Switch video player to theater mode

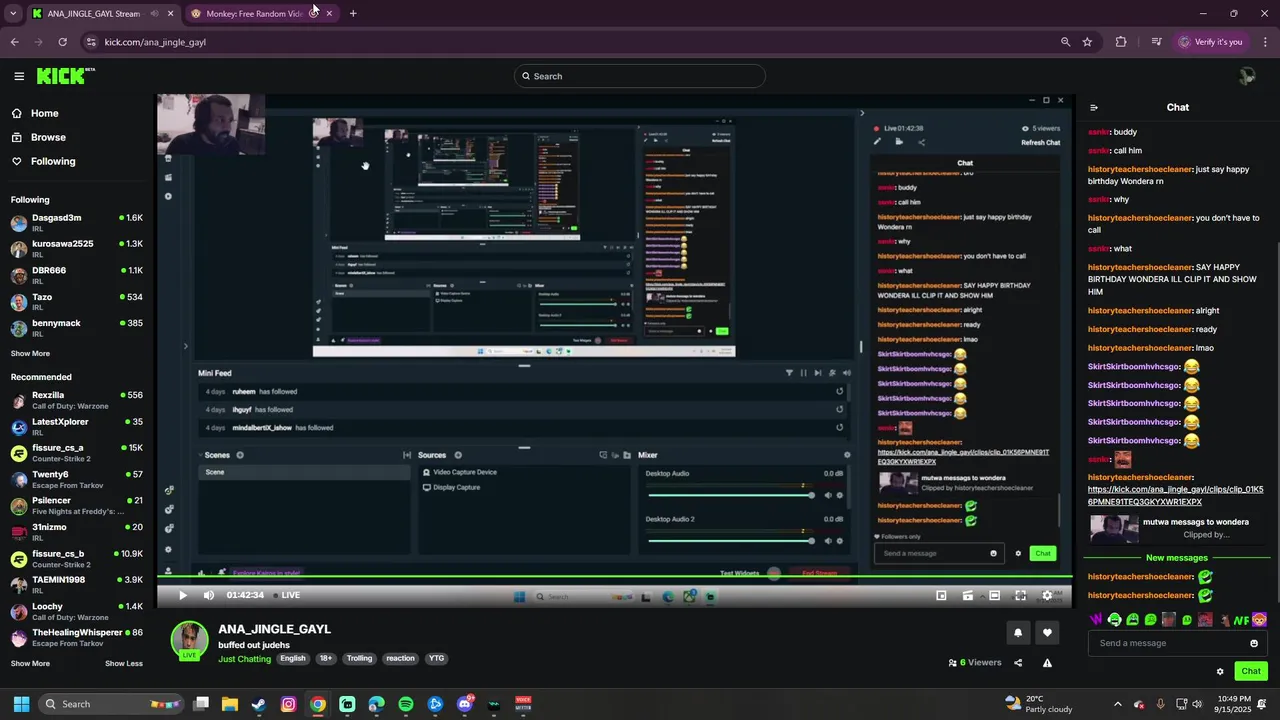coord(994,595)
